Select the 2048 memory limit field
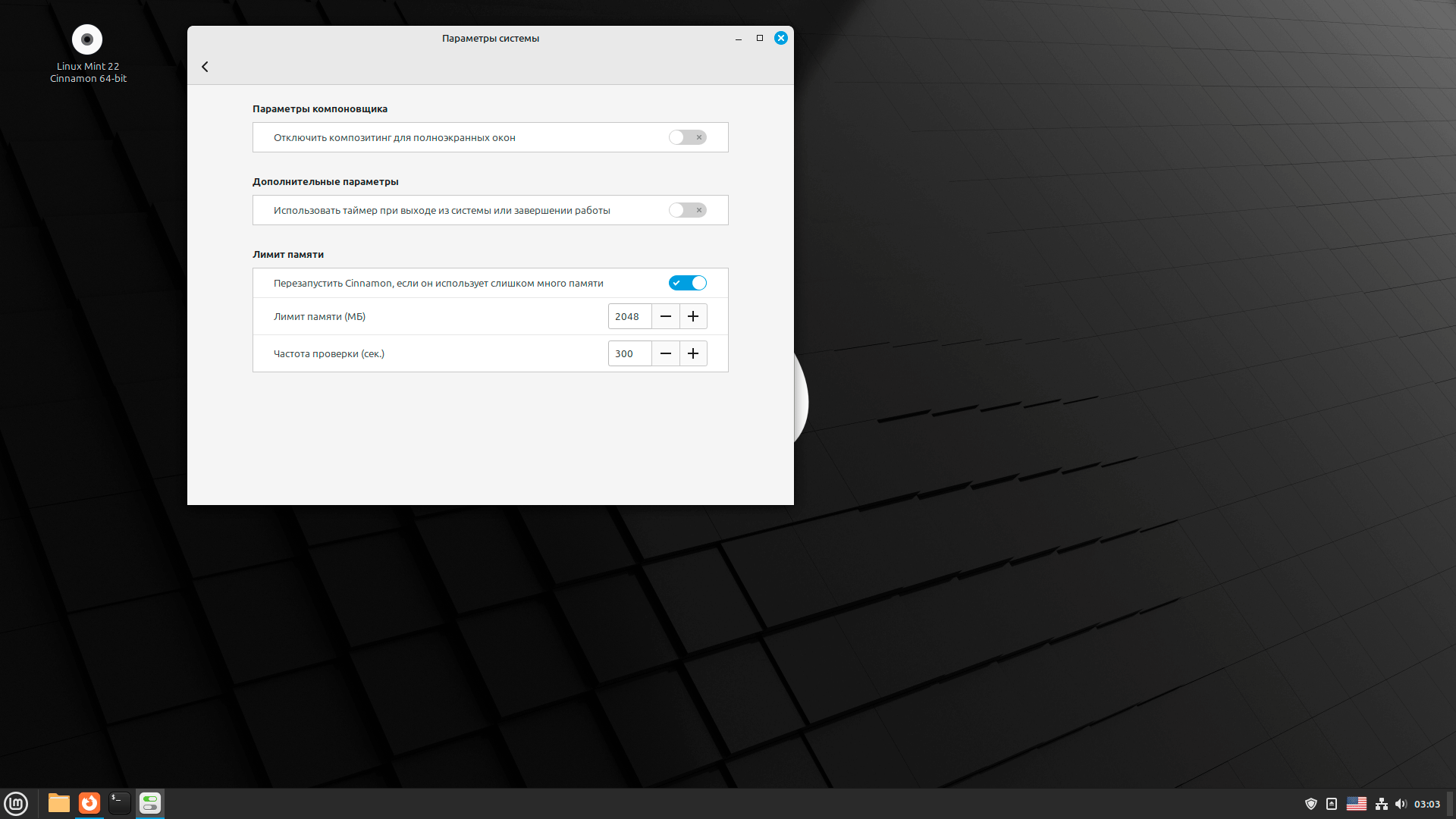 (x=629, y=316)
